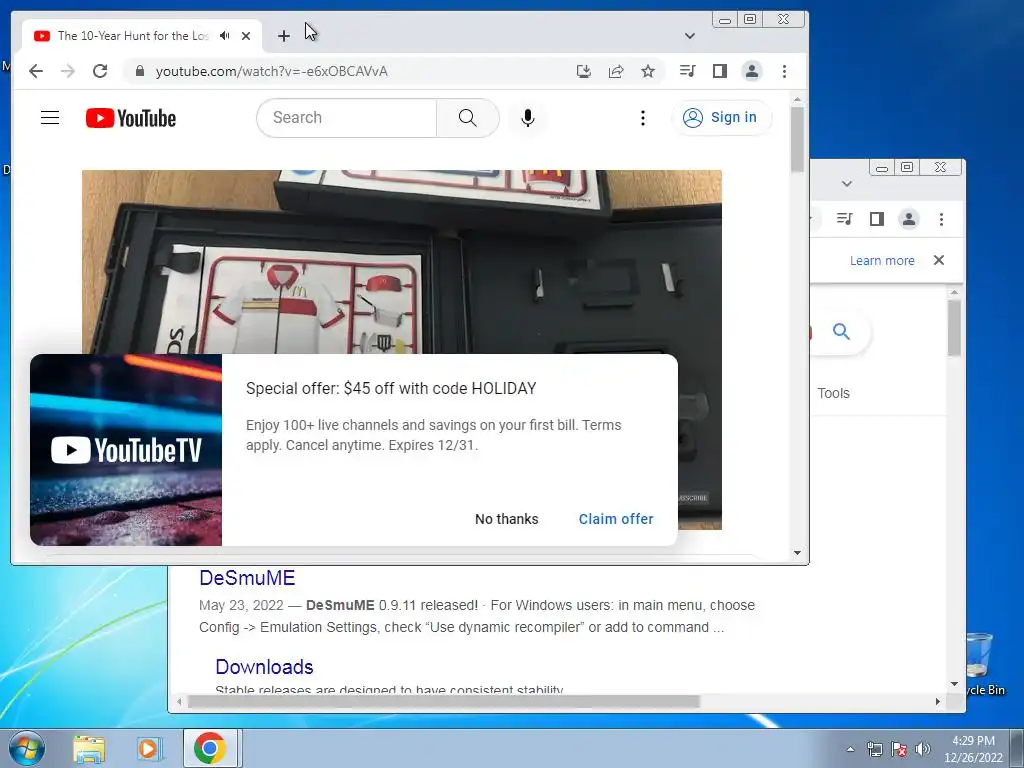The height and width of the screenshot is (768, 1024).
Task: Expand tab search chevron in background window
Action: coord(847,184)
